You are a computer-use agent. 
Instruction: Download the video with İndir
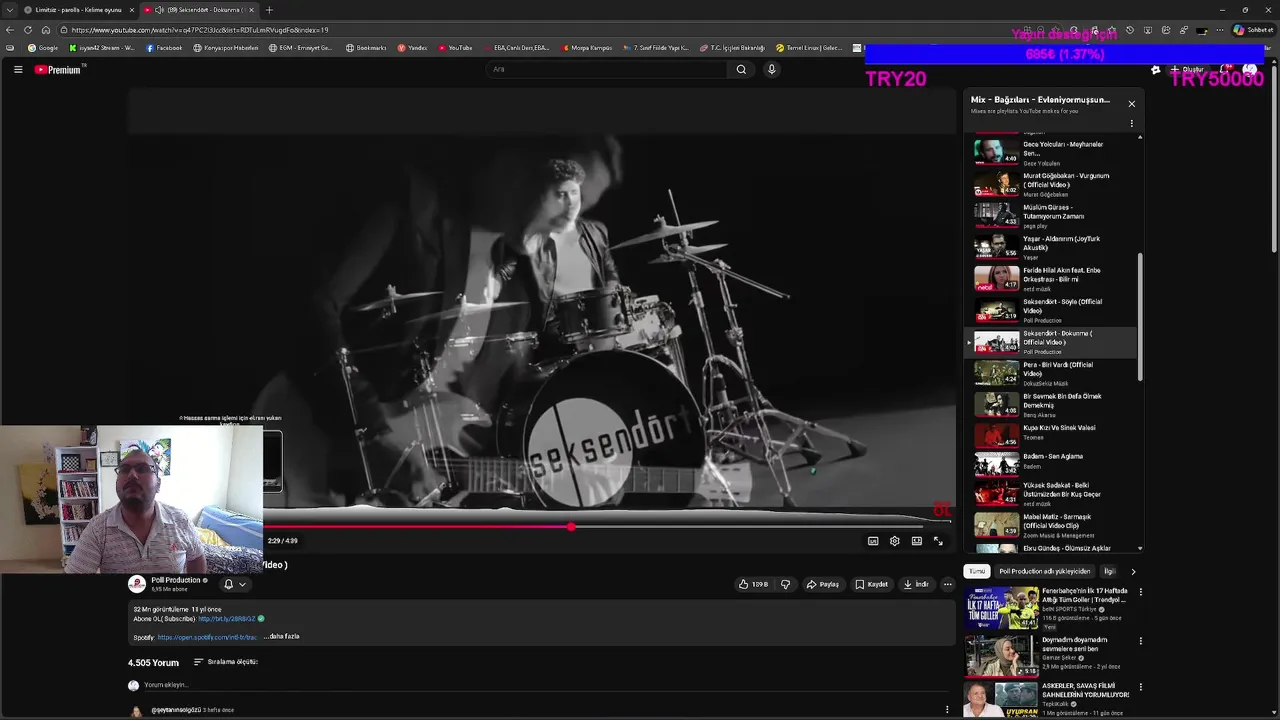(x=916, y=584)
